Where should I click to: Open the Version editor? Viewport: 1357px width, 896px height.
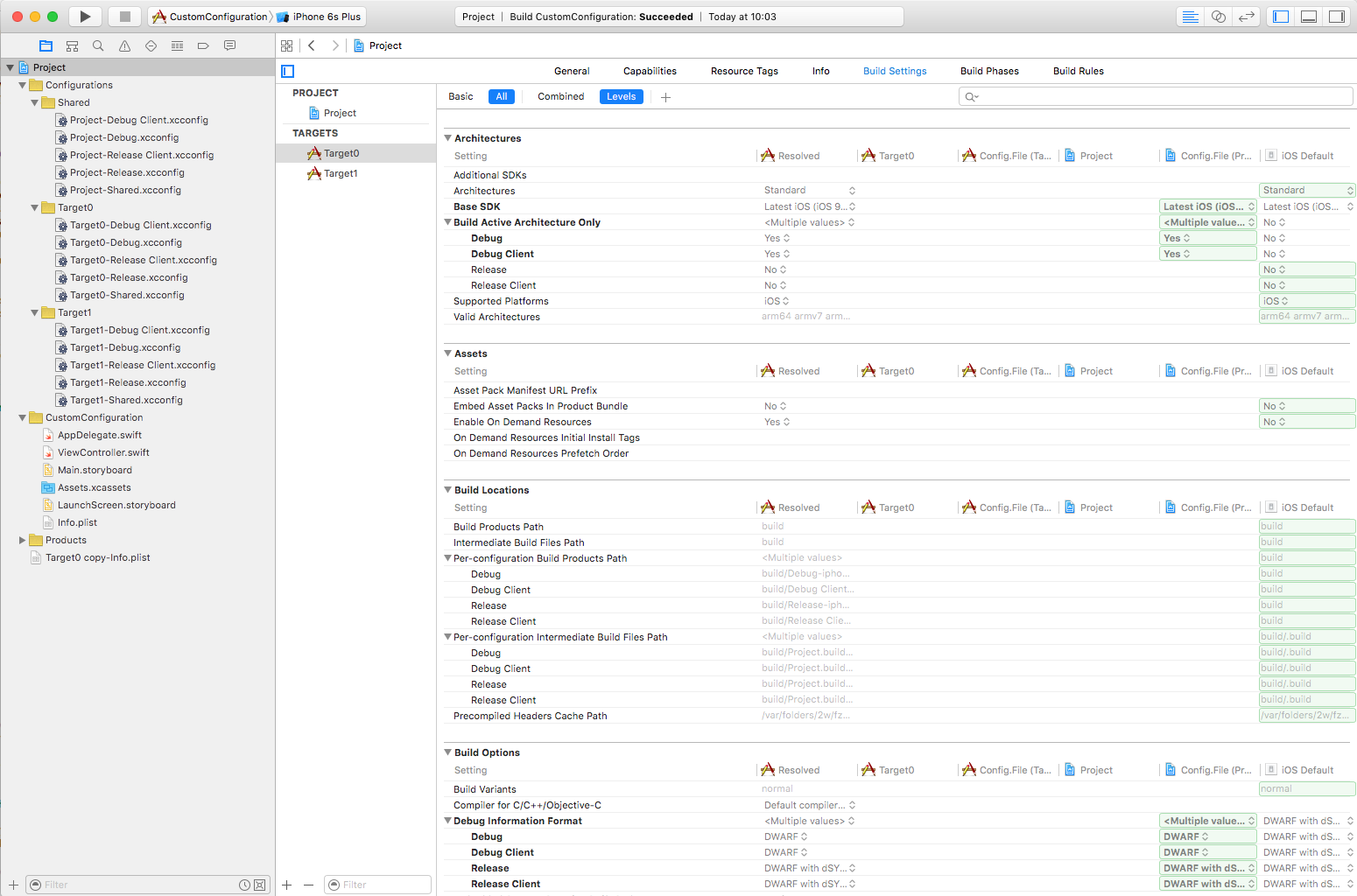pos(1247,17)
